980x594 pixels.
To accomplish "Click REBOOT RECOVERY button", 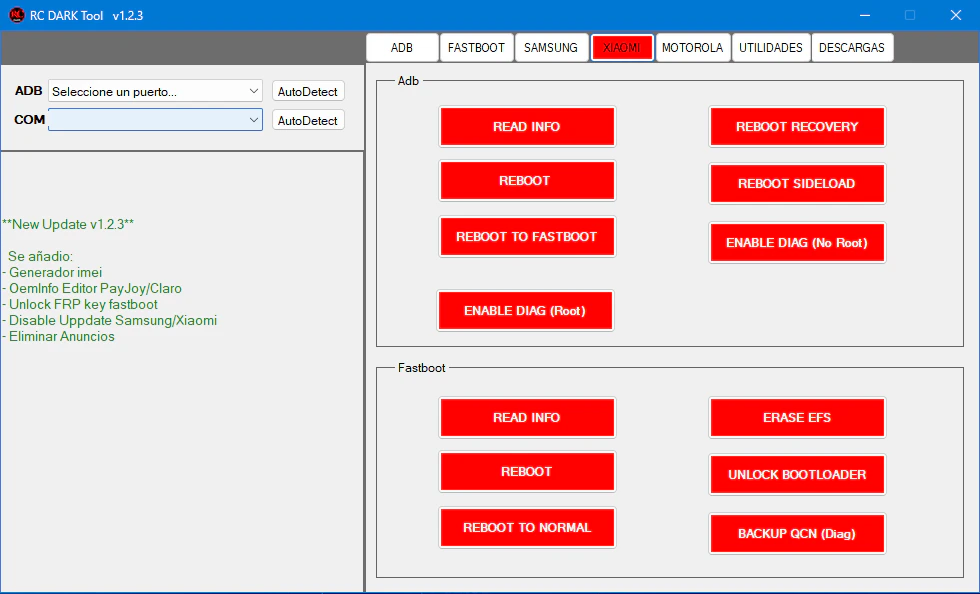I will 797,126.
